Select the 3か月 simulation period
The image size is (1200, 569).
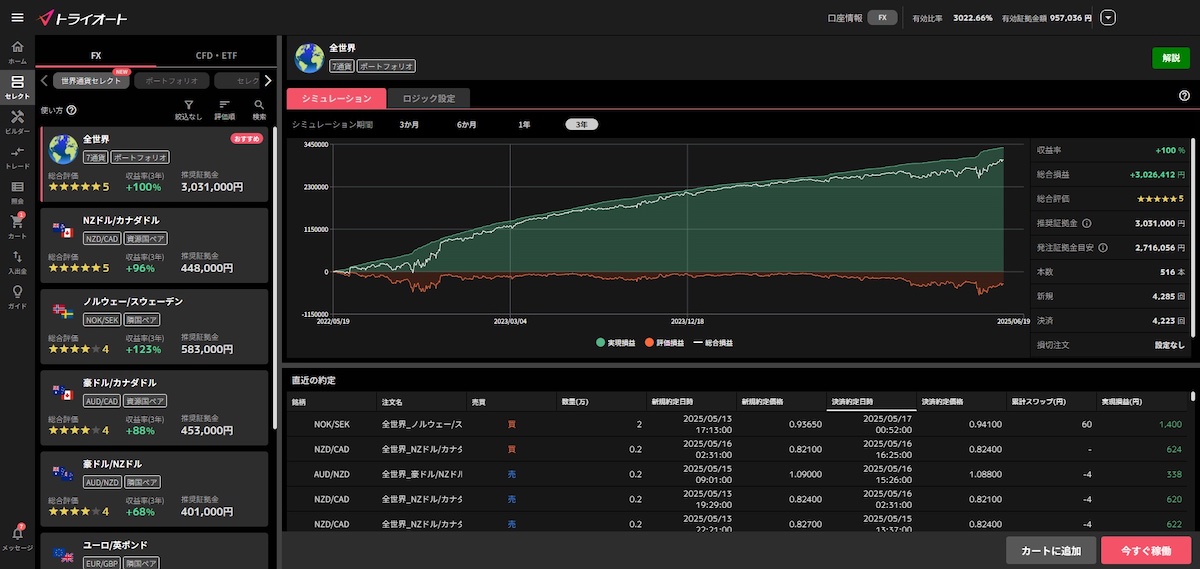coord(409,125)
